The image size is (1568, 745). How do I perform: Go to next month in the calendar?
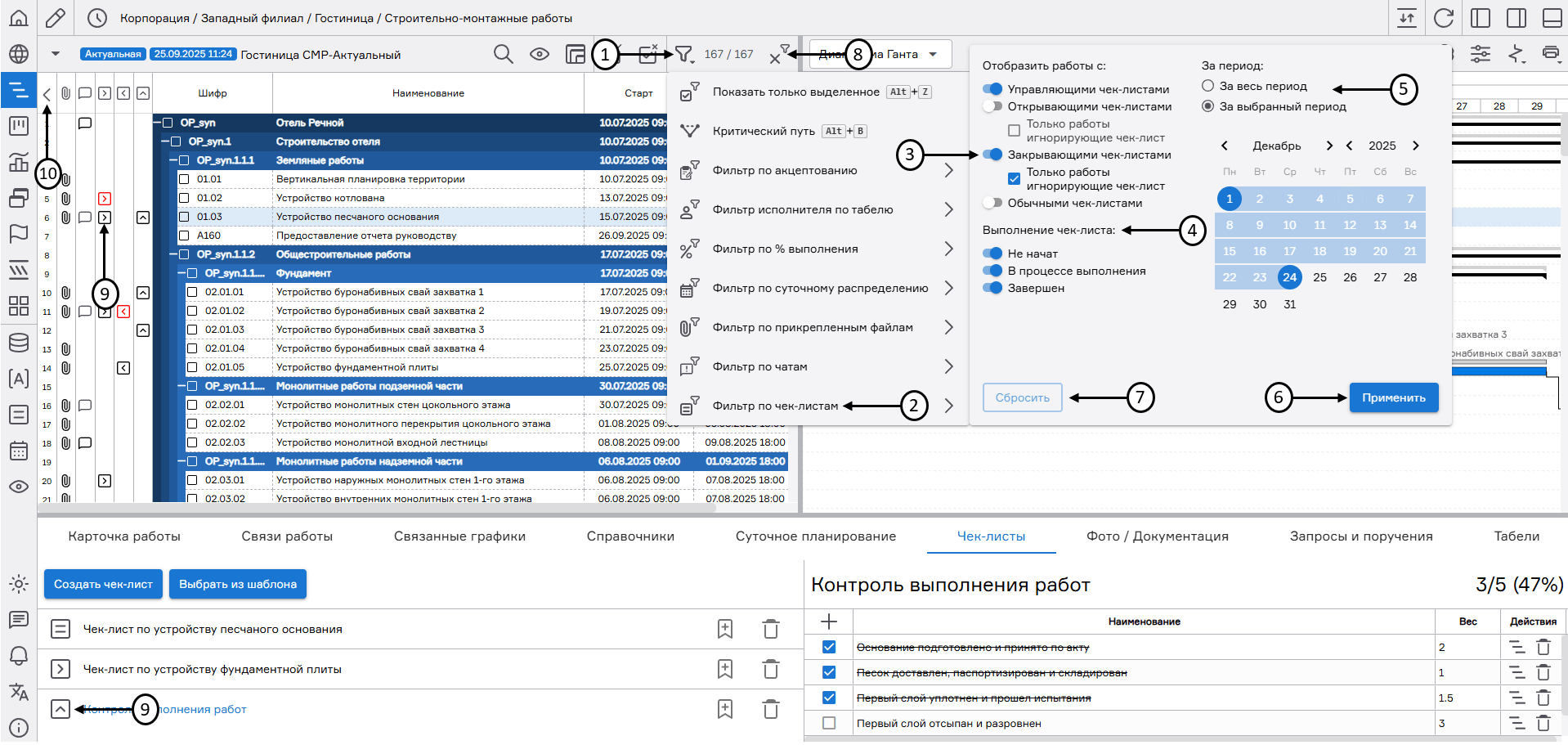click(1329, 146)
